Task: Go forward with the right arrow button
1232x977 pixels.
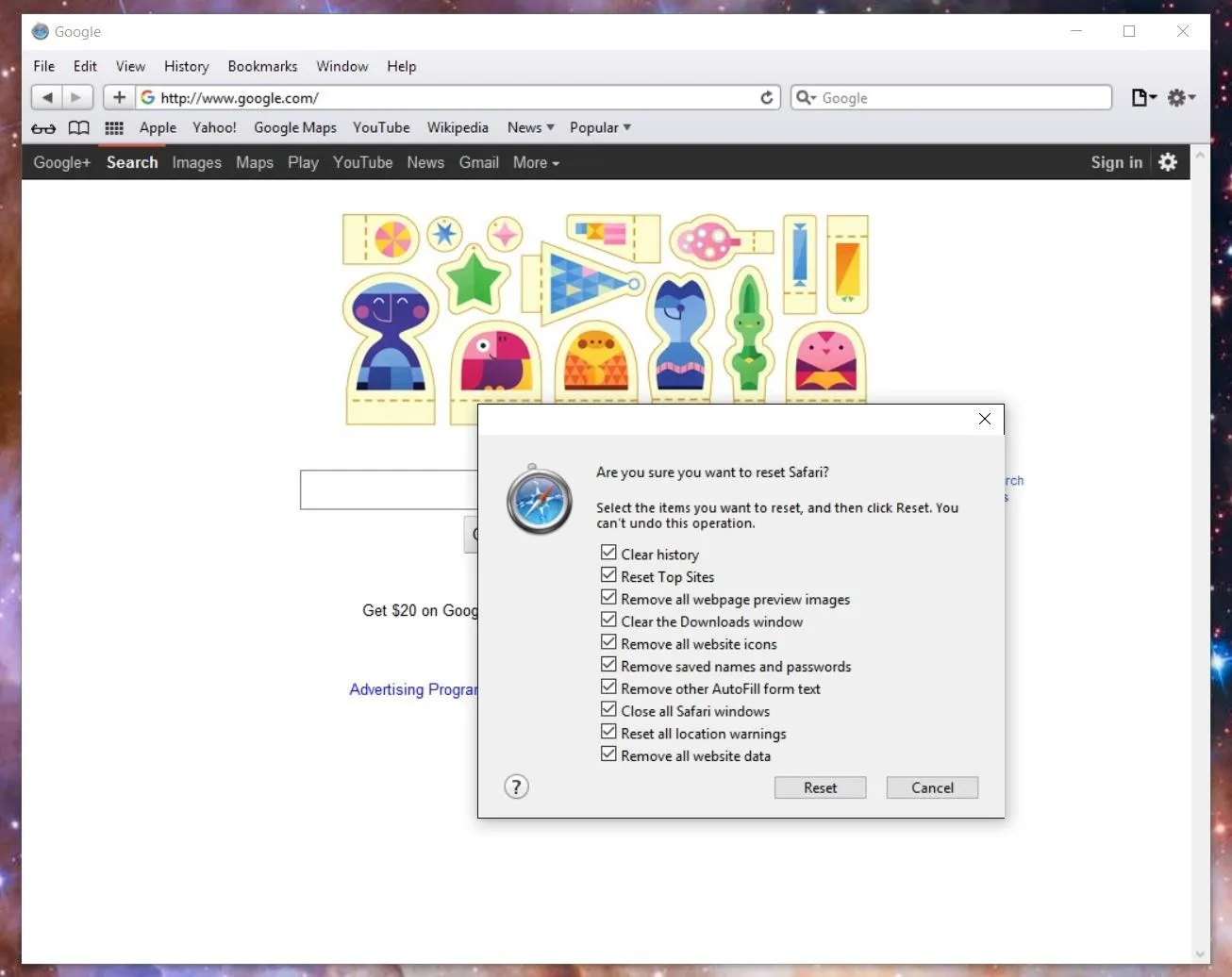Action: click(77, 97)
